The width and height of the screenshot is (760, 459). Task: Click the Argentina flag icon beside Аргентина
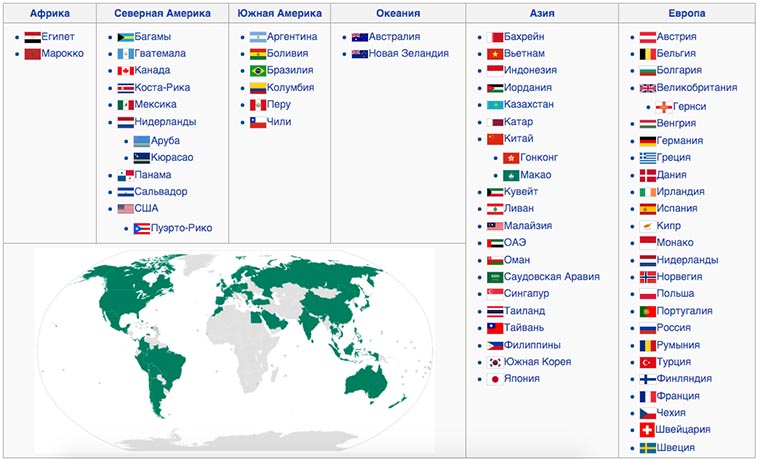pyautogui.click(x=258, y=37)
